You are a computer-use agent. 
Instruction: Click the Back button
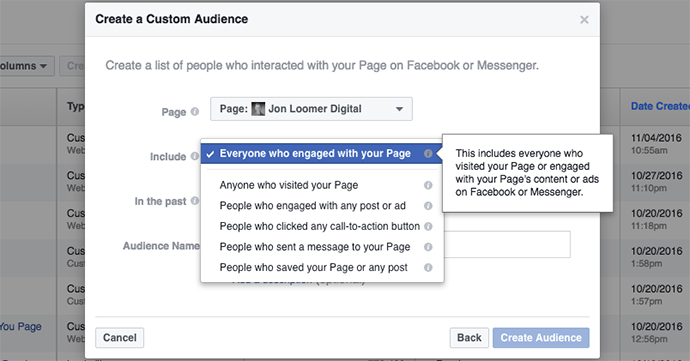469,338
